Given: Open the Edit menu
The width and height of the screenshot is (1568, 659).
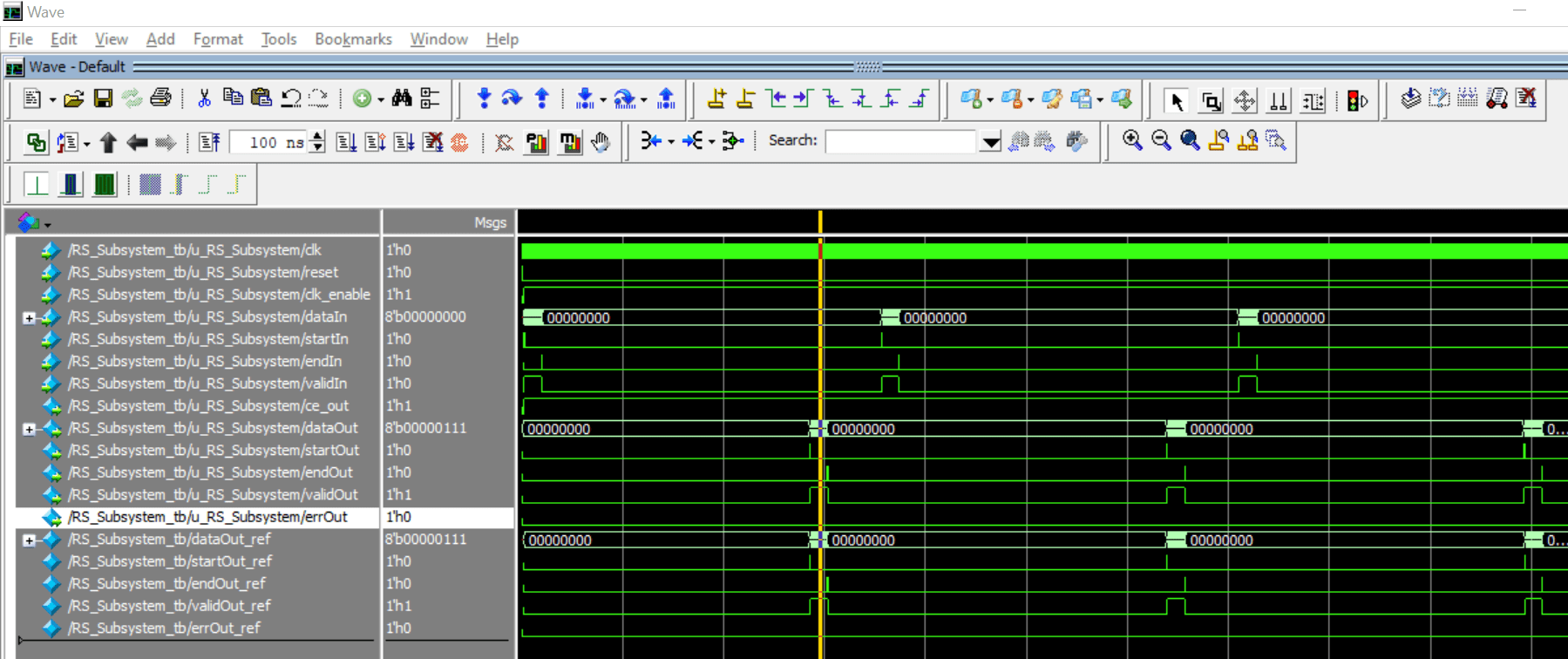Looking at the screenshot, I should 64,39.
